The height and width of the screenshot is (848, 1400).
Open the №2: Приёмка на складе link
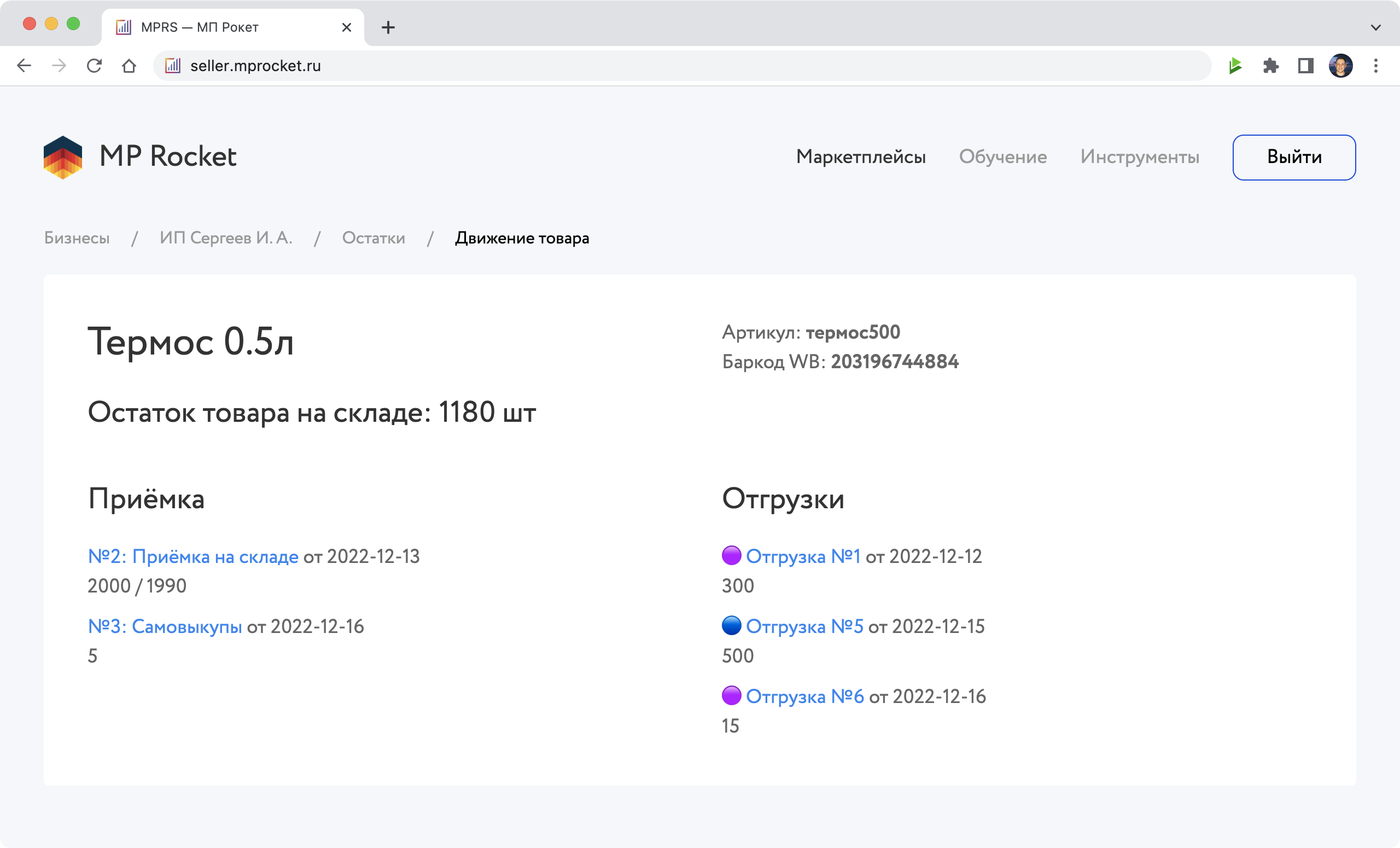193,556
